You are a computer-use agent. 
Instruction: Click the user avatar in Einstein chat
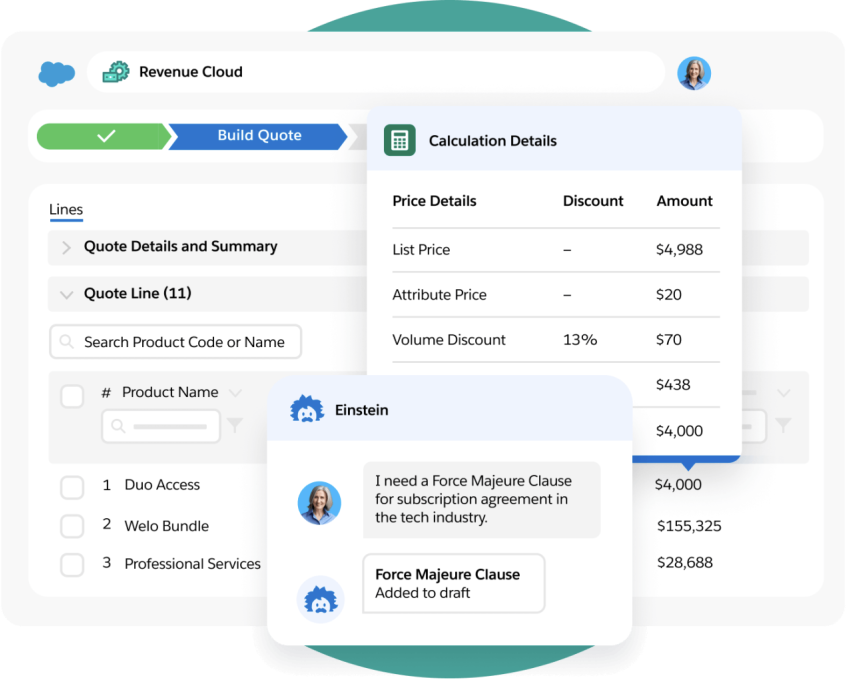319,503
